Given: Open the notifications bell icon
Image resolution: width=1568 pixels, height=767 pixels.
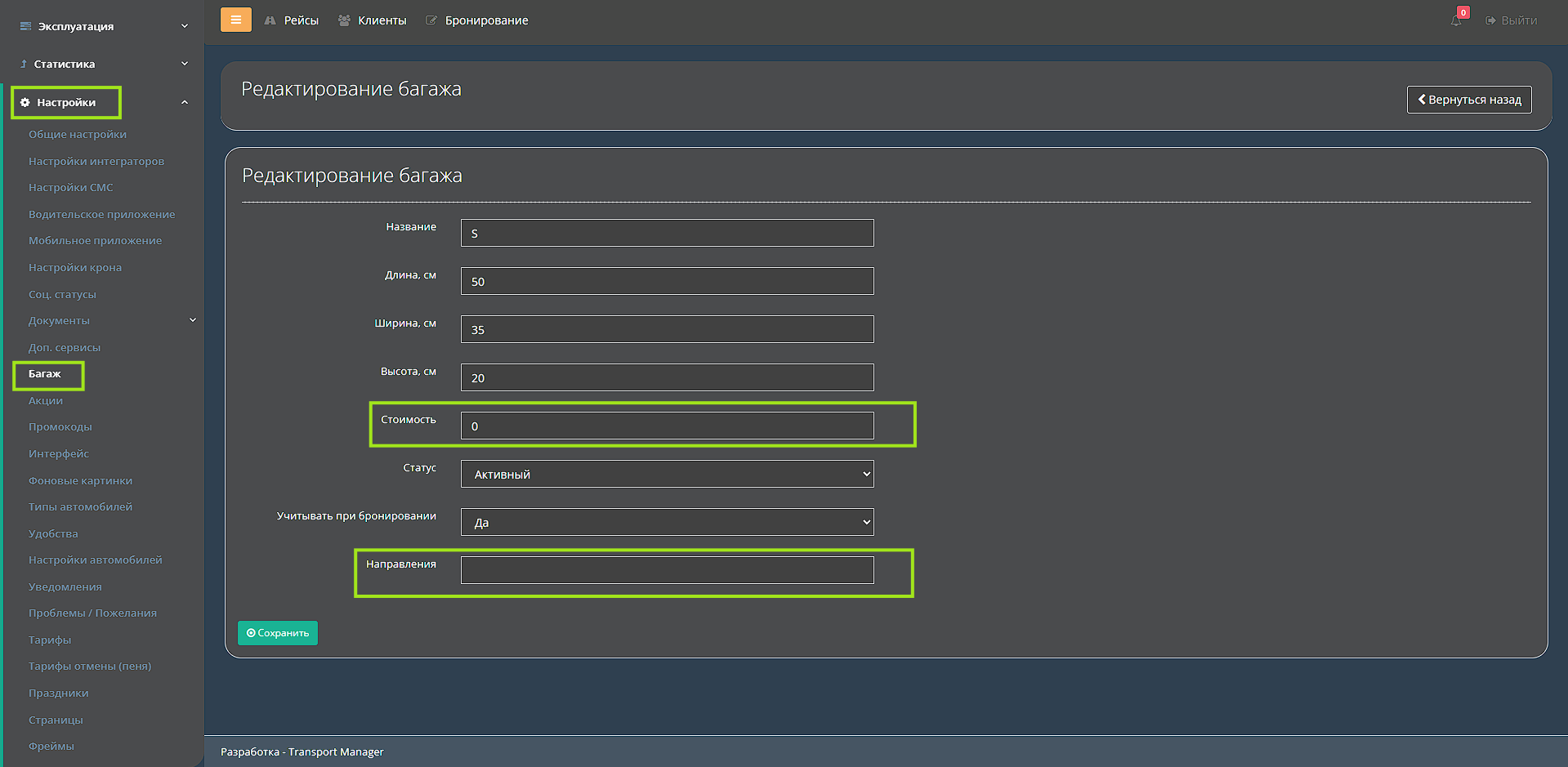Looking at the screenshot, I should click(x=1456, y=20).
